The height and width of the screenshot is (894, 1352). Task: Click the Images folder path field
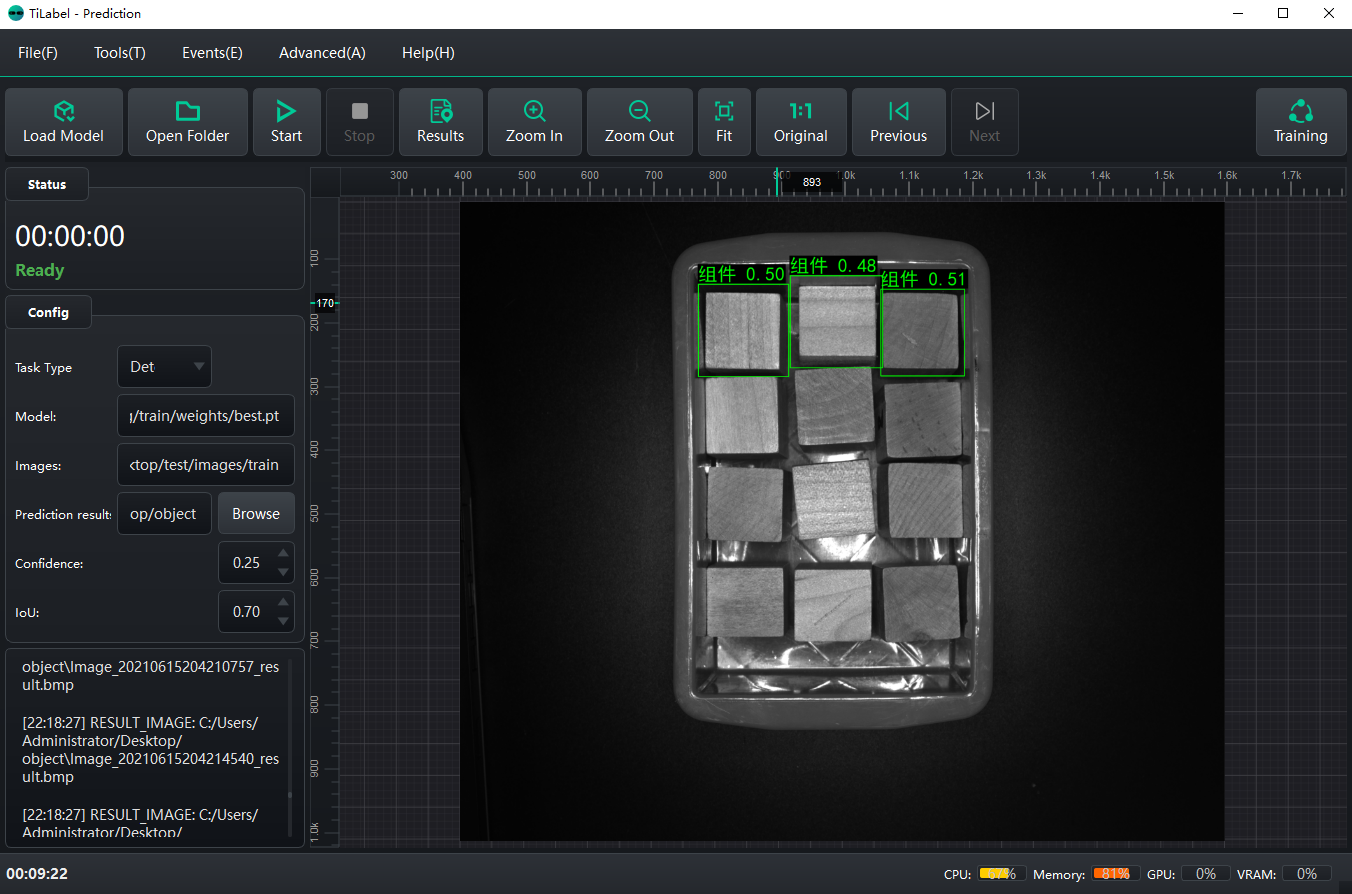[205, 465]
